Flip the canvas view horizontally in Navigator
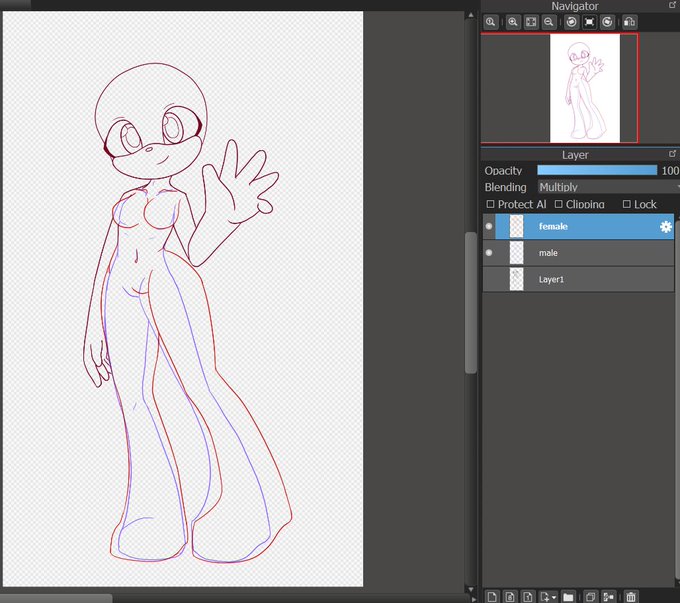 pyautogui.click(x=630, y=22)
